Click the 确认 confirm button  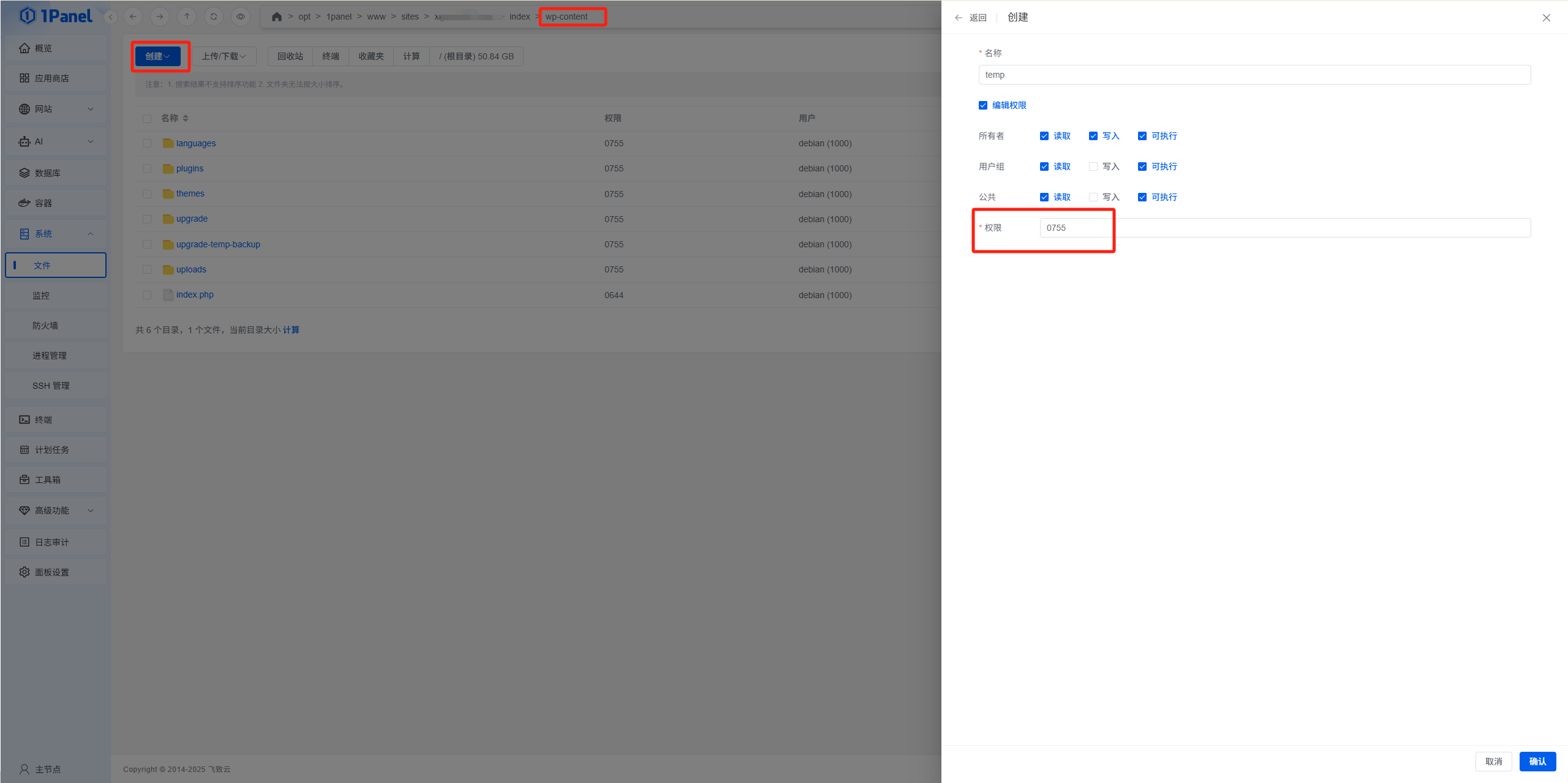point(1537,761)
